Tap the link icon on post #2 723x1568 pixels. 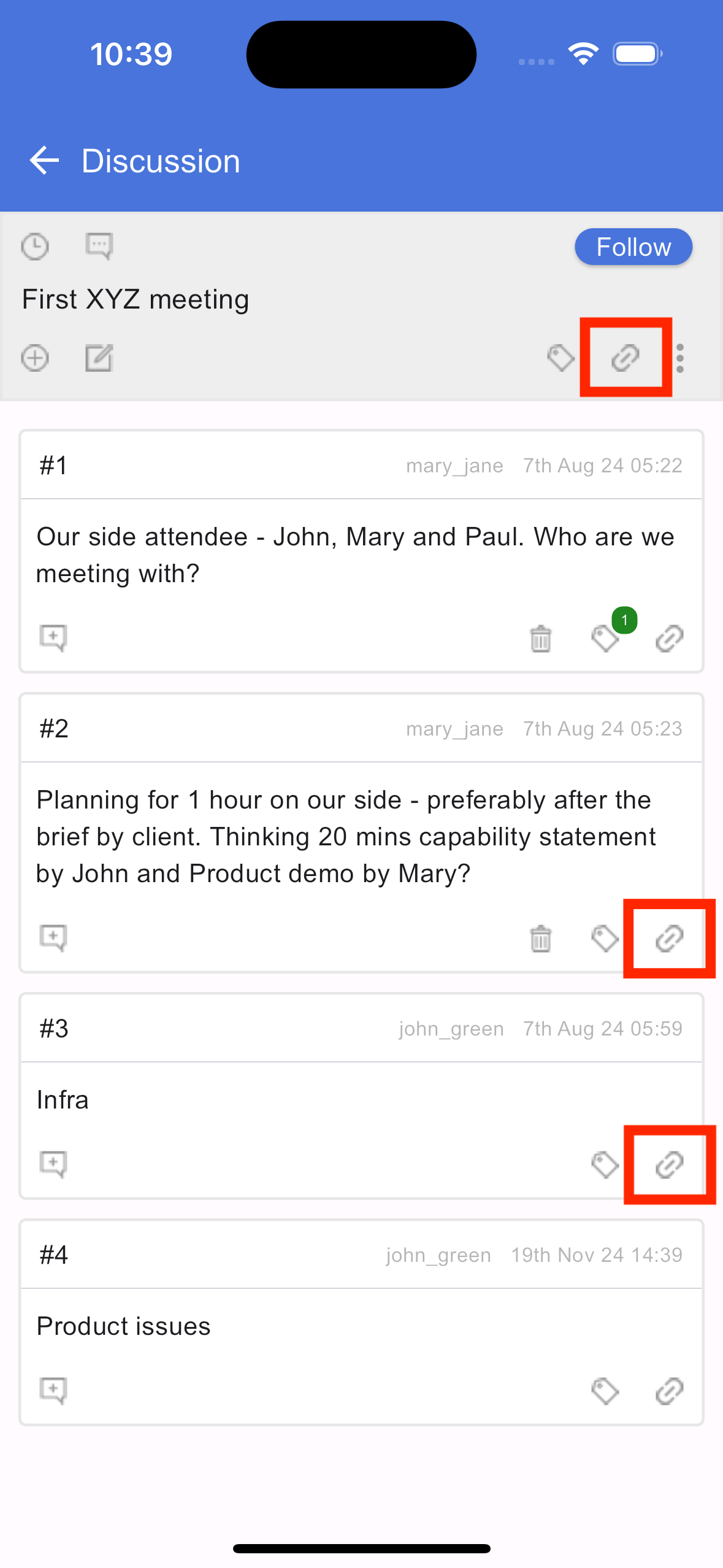[670, 938]
